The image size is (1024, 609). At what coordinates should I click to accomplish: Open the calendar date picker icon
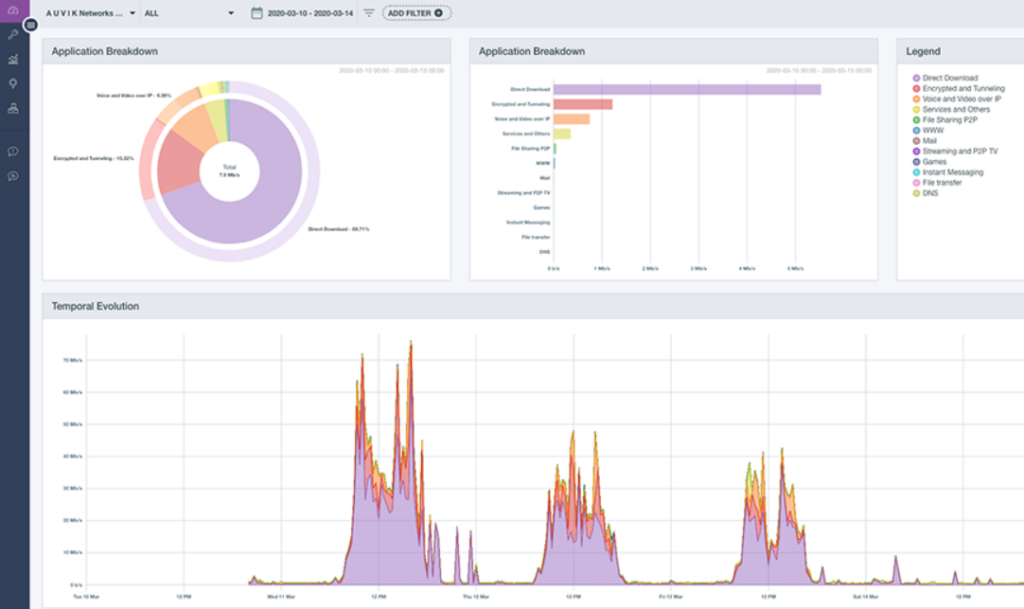[257, 13]
